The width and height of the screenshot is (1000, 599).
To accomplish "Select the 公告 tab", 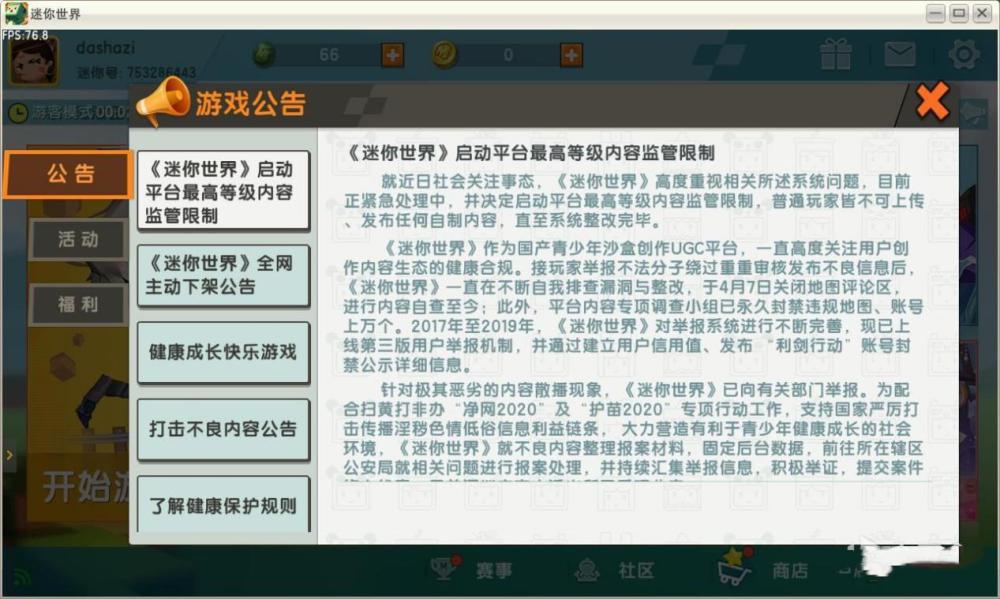I will 69,174.
